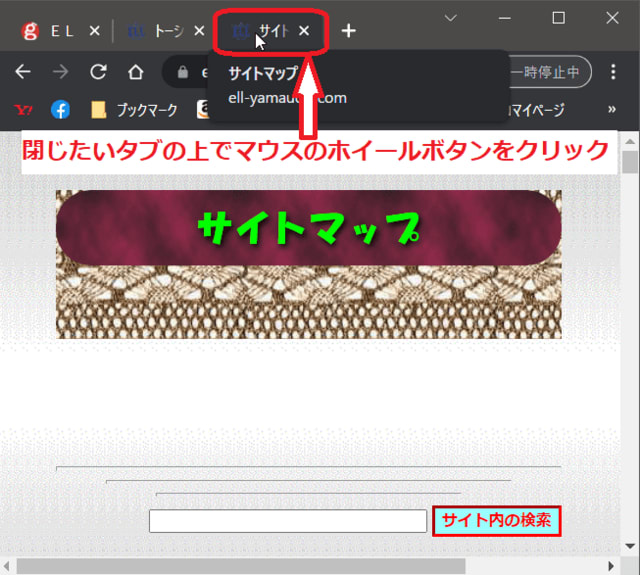Expand the tab search dropdown arrow
Image resolution: width=640 pixels, height=575 pixels.
click(x=451, y=18)
